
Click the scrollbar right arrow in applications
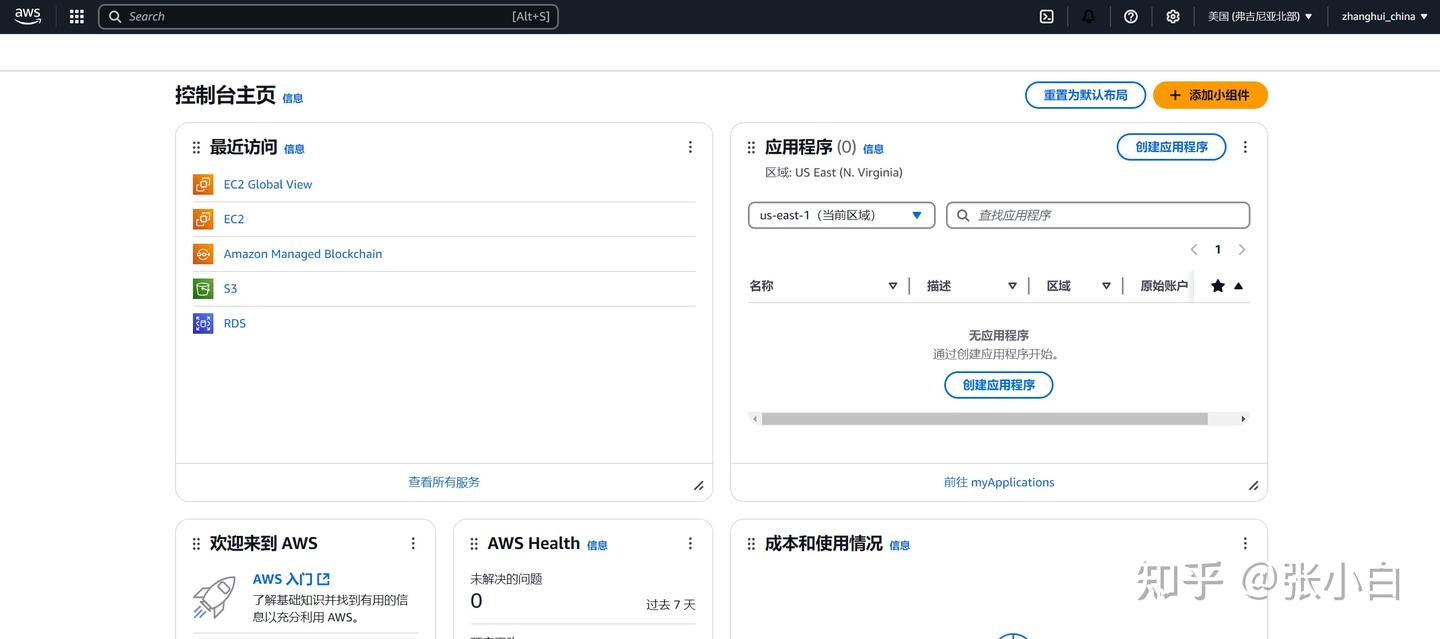(1243, 419)
